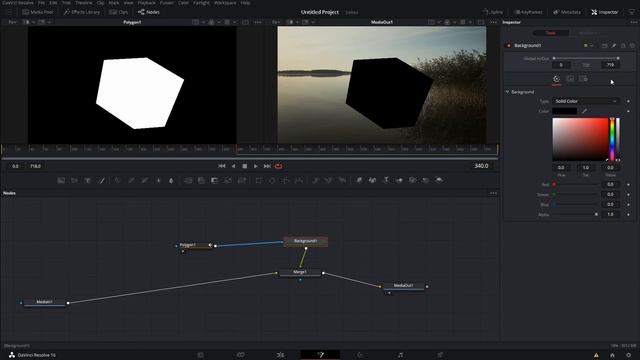This screenshot has width=640, height=360.
Task: Switch to the Media page icon
Action: point(200,355)
